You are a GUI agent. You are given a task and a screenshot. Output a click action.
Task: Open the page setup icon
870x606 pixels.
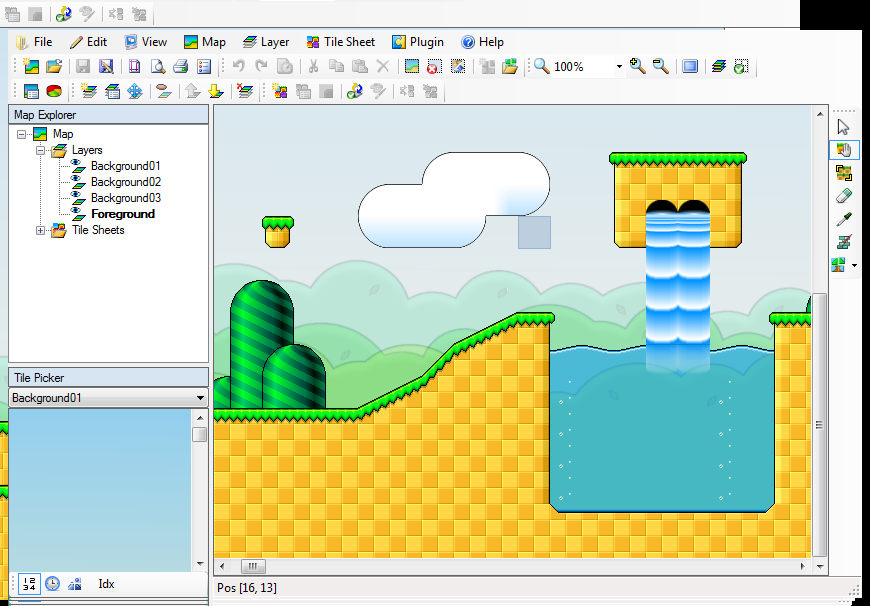[x=135, y=67]
